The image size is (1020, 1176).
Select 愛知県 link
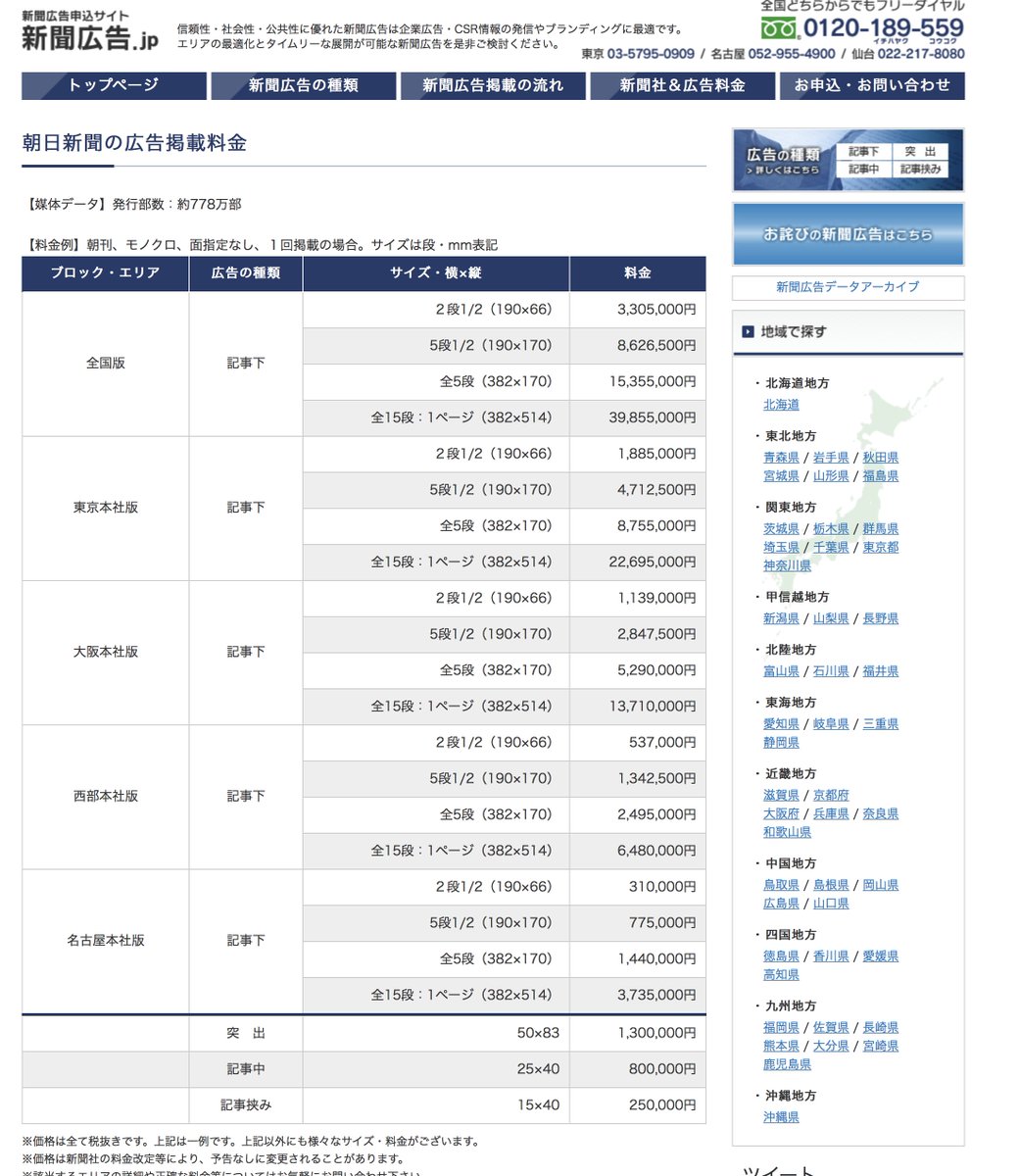pyautogui.click(x=782, y=725)
